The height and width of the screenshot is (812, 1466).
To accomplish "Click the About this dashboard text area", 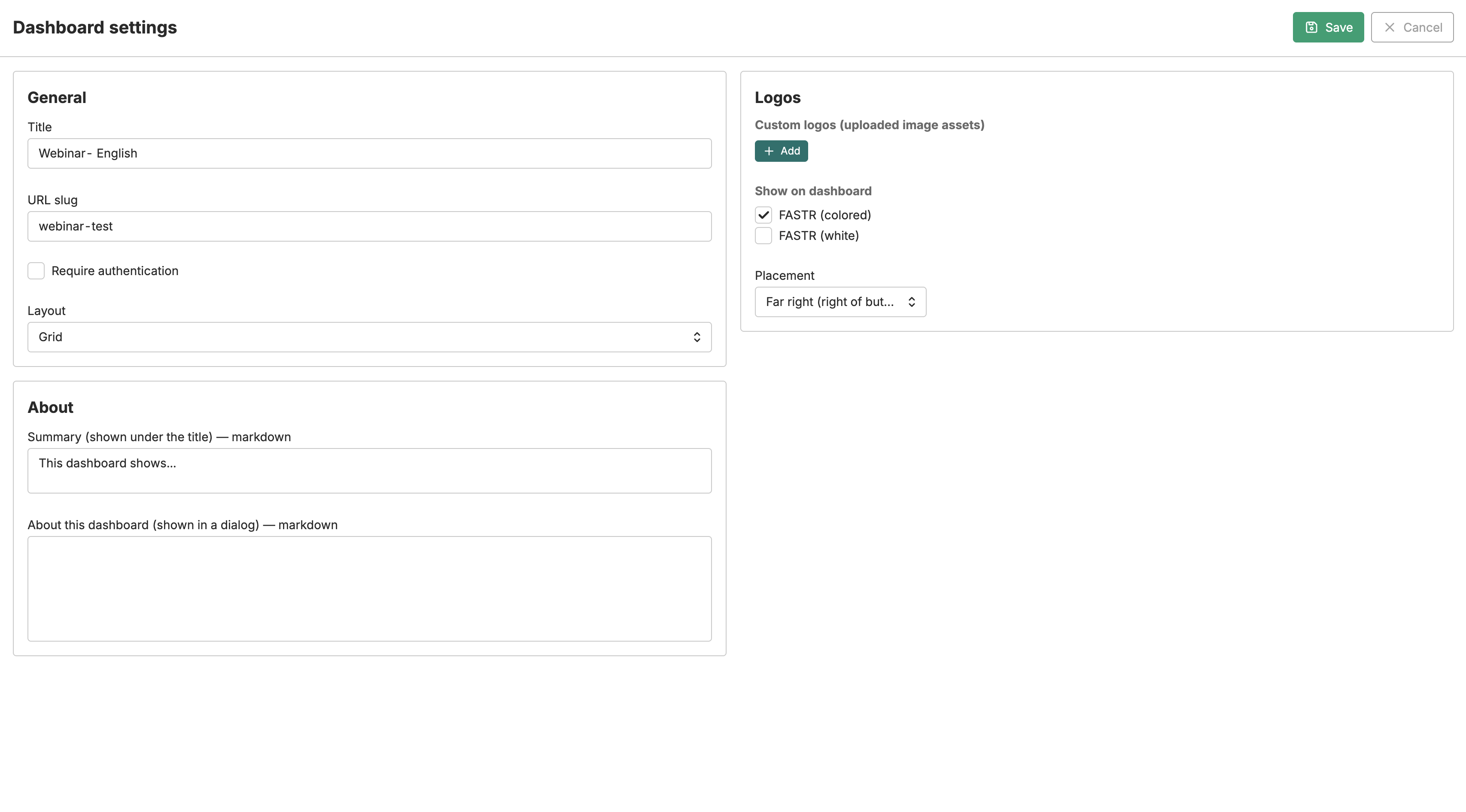I will pos(369,588).
